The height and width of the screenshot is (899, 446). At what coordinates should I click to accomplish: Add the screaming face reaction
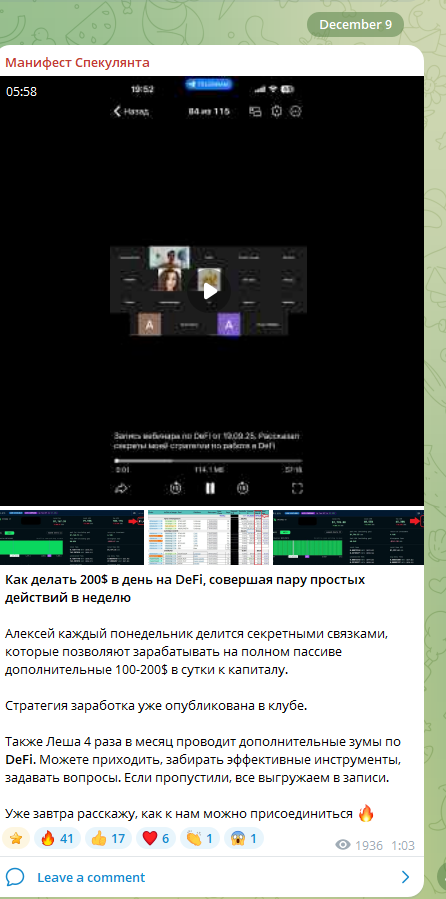(x=244, y=838)
